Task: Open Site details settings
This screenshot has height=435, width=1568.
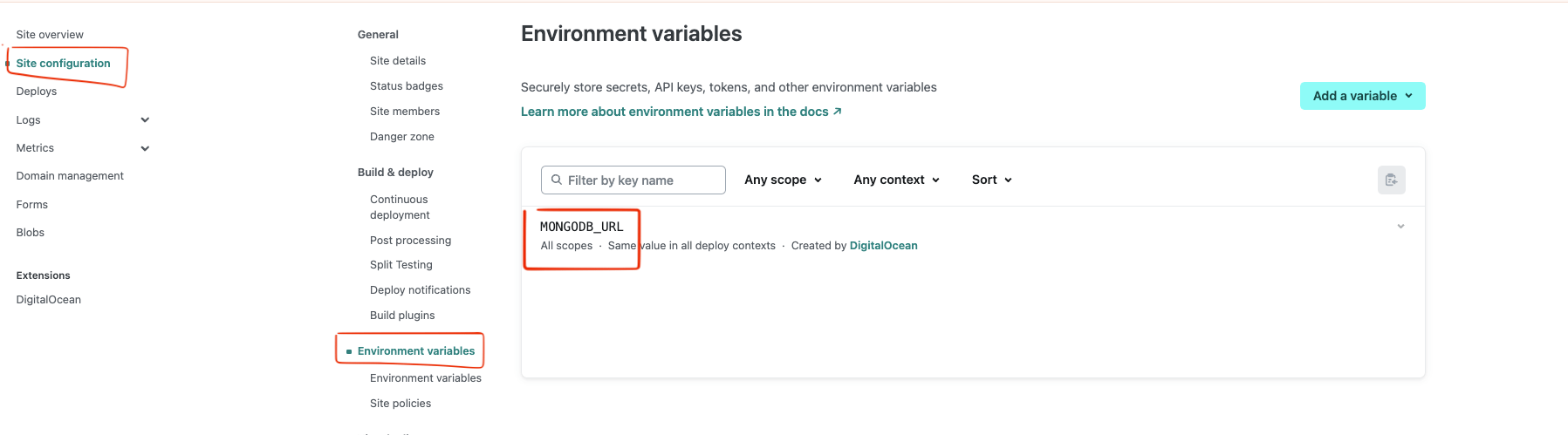Action: (x=398, y=61)
